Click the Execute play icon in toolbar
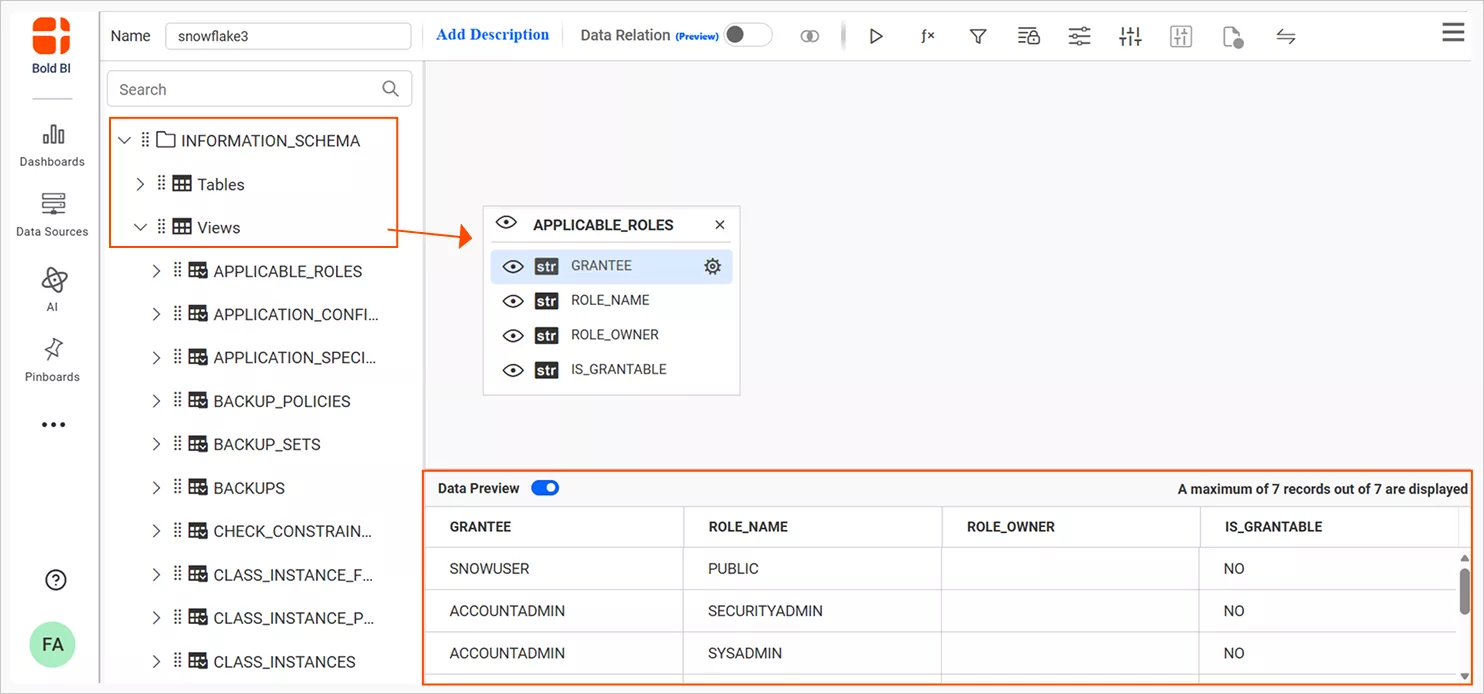 pyautogui.click(x=876, y=36)
